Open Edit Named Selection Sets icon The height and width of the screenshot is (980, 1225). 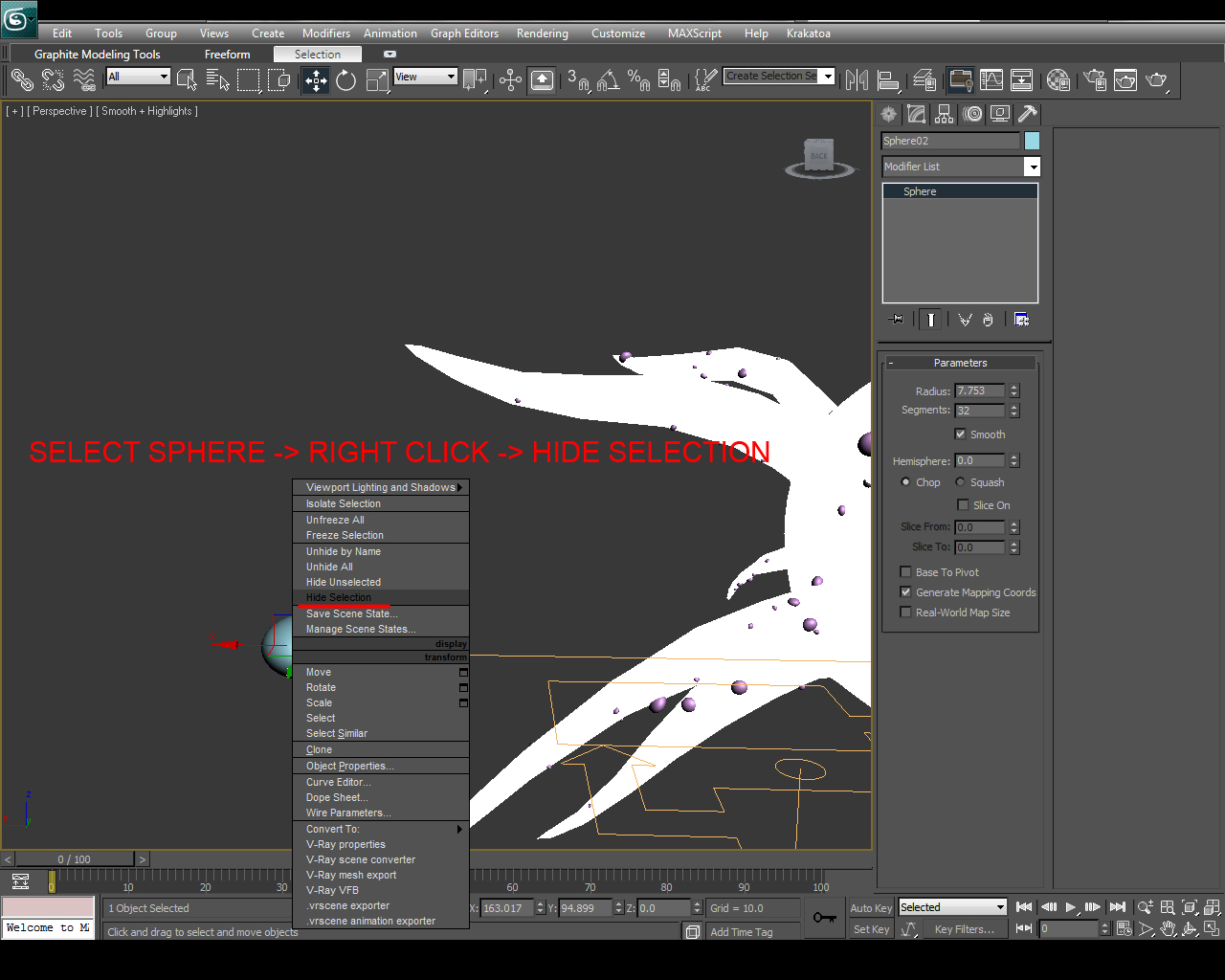(x=705, y=79)
